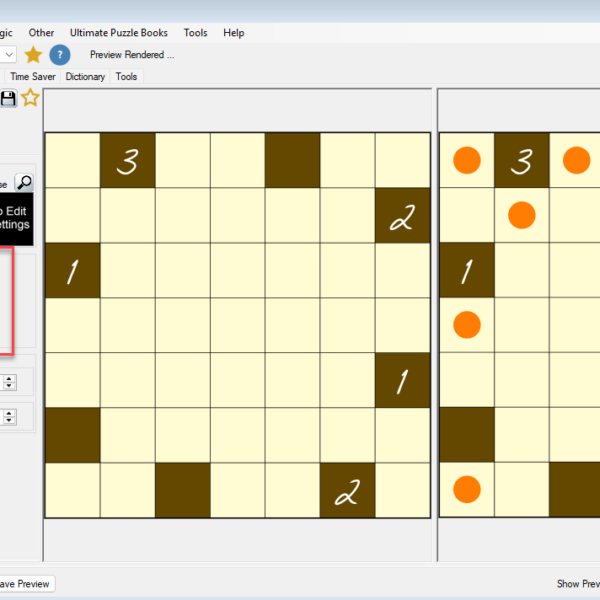Open the Ultimate Puzzle Books menu
Screen dimensions: 600x600
pyautogui.click(x=119, y=33)
